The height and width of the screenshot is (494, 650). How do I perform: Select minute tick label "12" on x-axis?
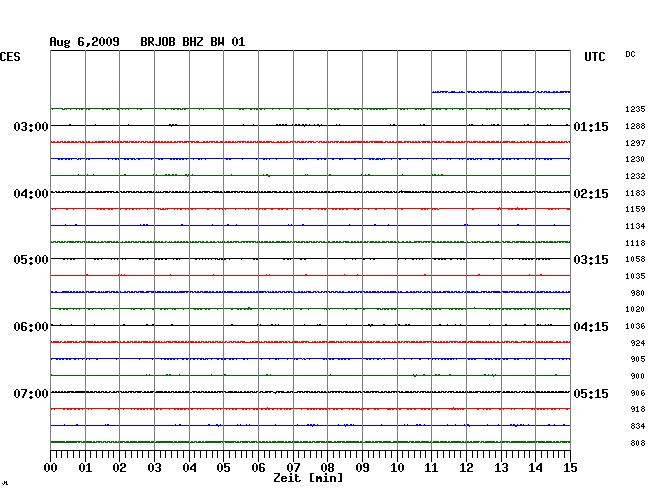click(x=466, y=468)
